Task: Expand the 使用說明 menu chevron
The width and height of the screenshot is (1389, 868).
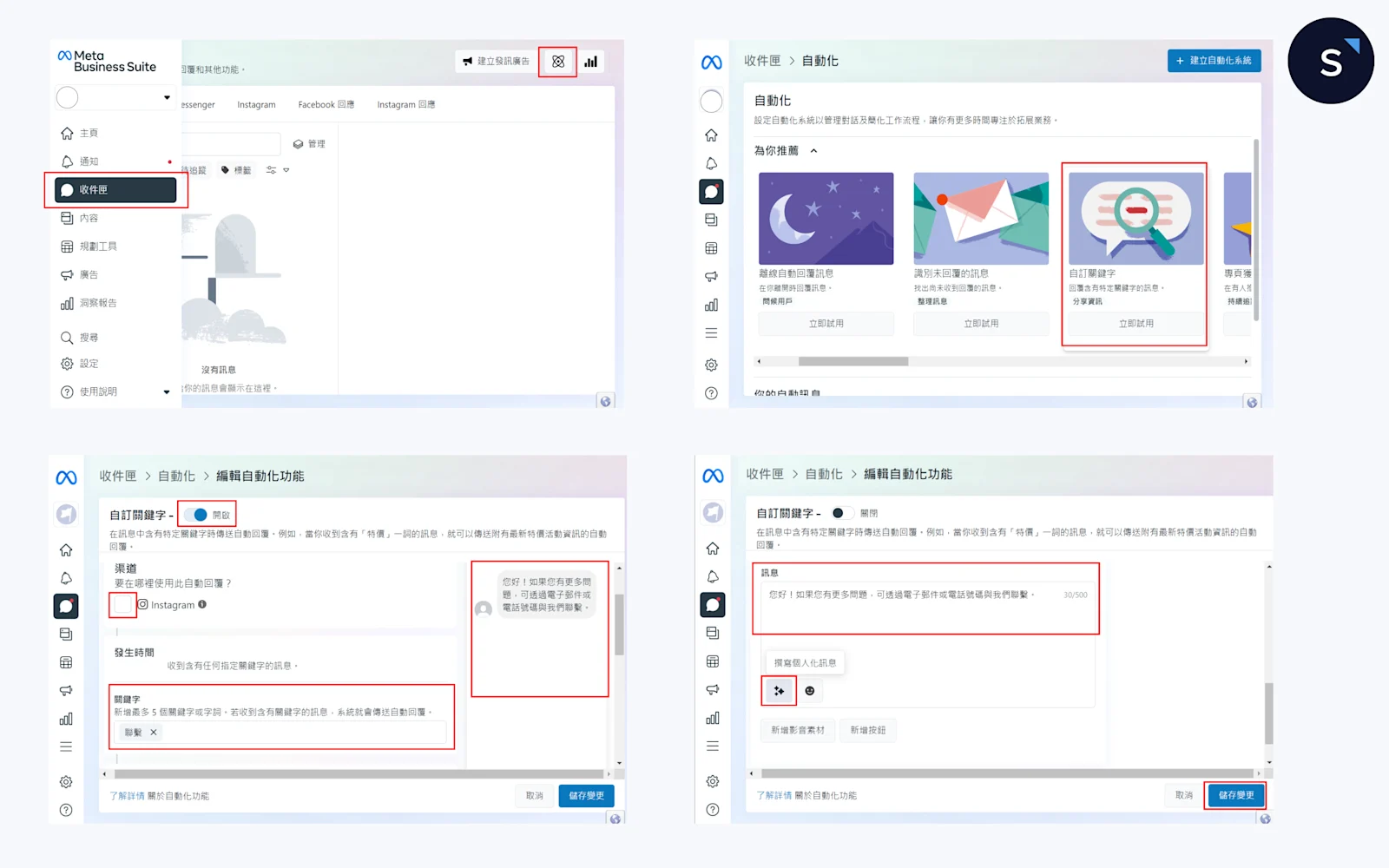Action: [167, 391]
